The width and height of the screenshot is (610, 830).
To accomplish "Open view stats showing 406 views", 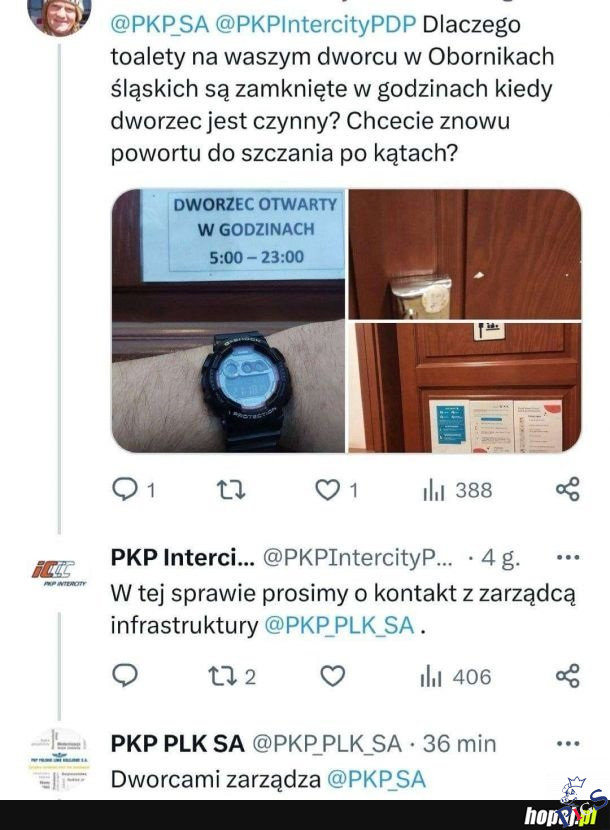I will point(456,676).
